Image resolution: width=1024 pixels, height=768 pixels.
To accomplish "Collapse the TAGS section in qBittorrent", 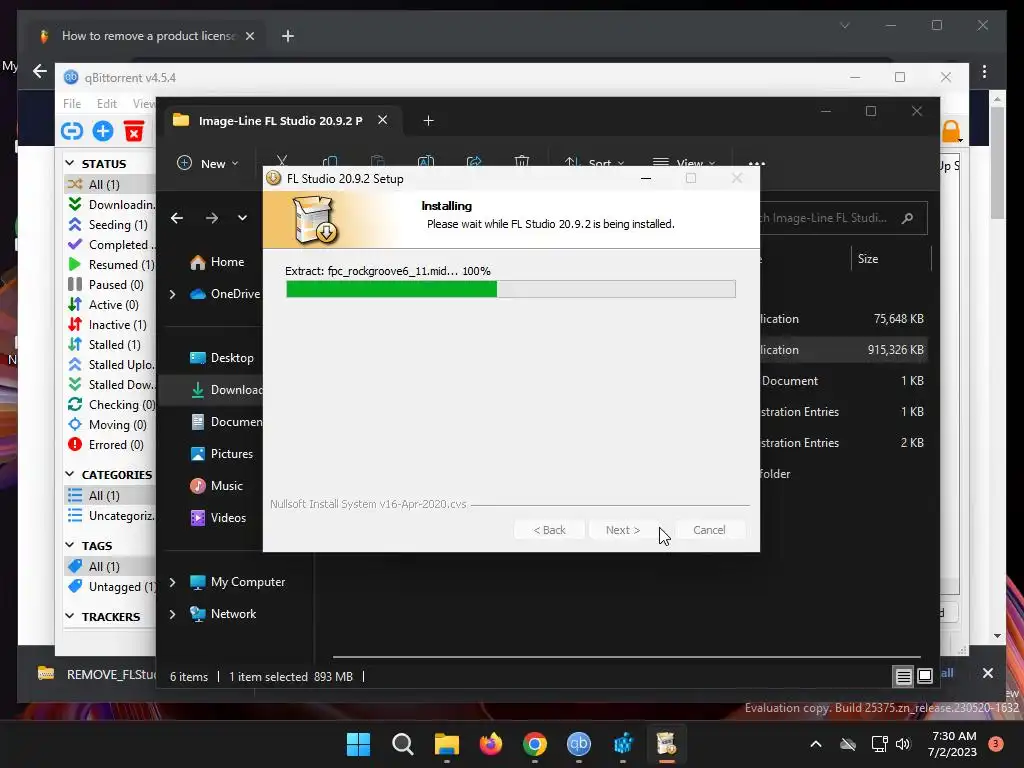I will click(x=70, y=545).
